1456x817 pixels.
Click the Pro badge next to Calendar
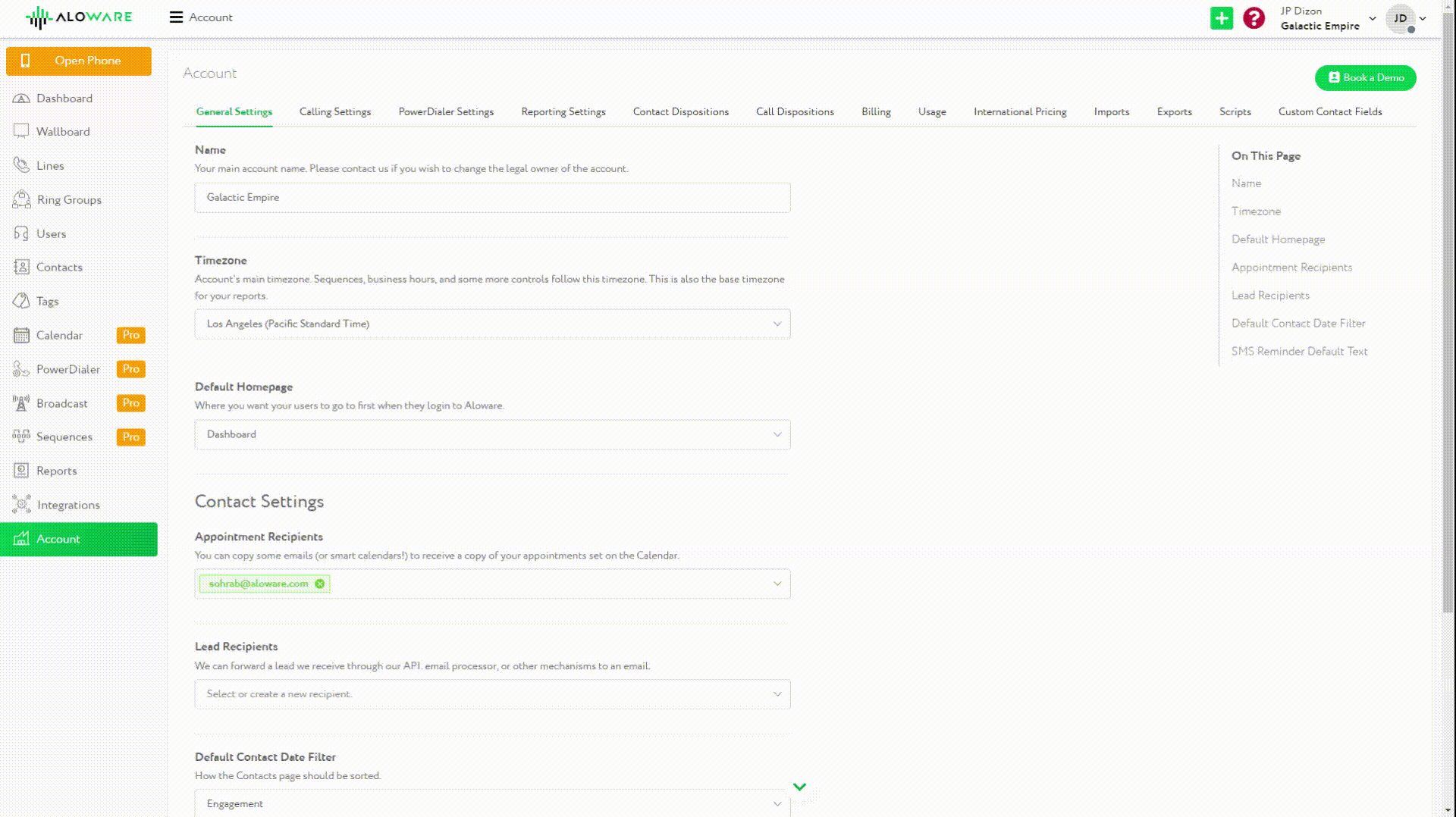click(131, 335)
